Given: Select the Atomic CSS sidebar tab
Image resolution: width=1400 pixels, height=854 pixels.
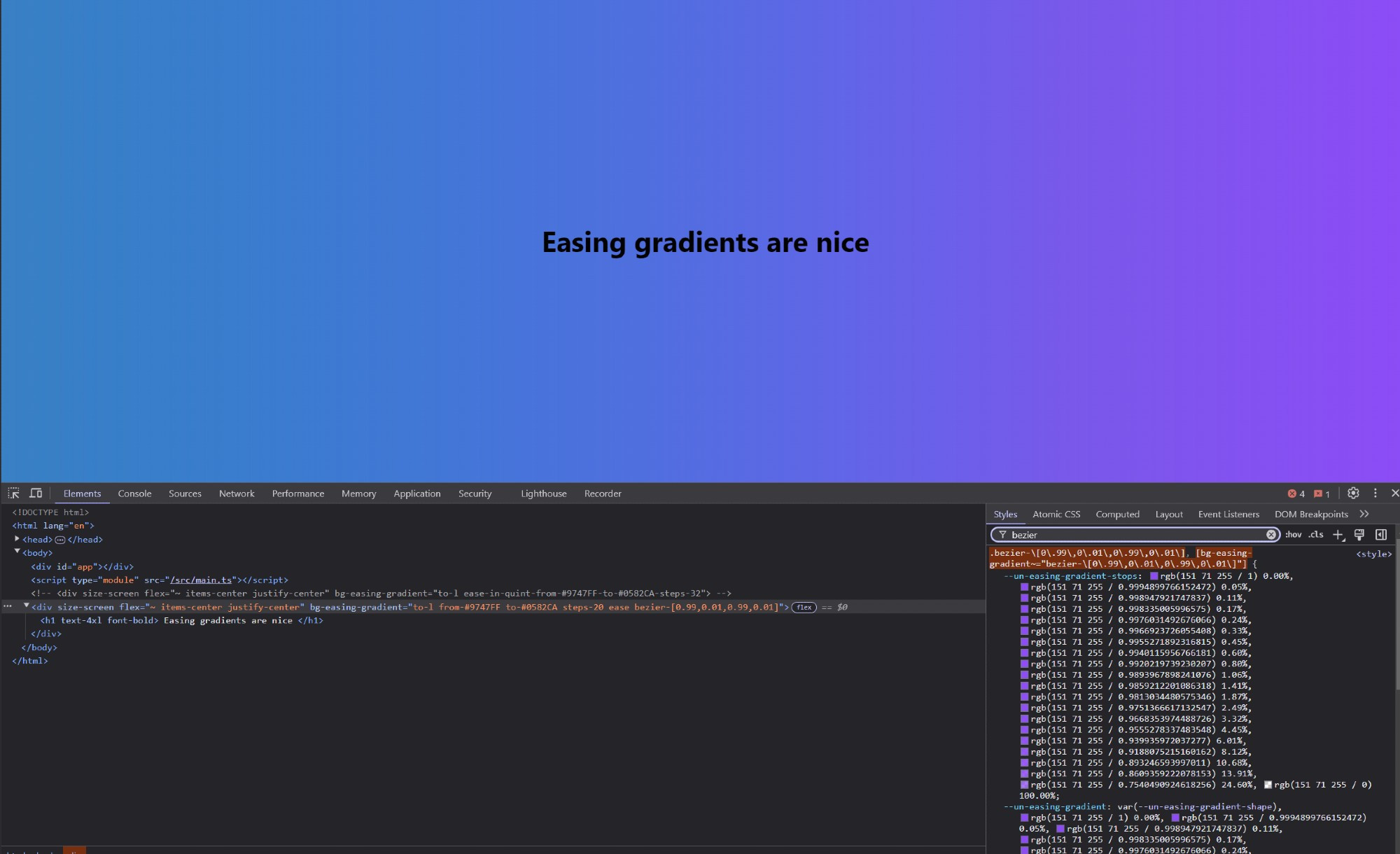Looking at the screenshot, I should click(x=1056, y=514).
